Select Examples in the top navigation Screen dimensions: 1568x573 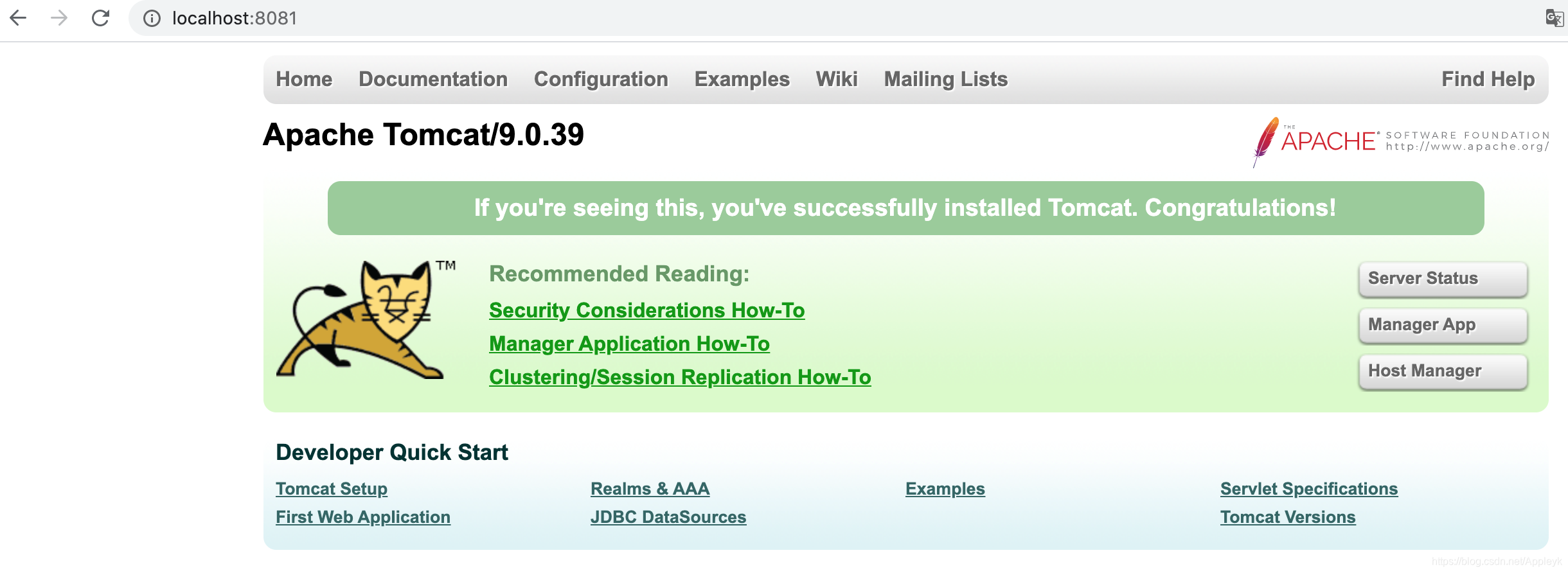pos(742,79)
